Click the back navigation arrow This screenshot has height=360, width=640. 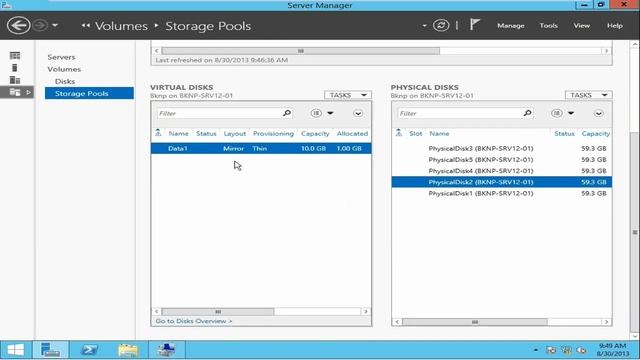(18, 25)
